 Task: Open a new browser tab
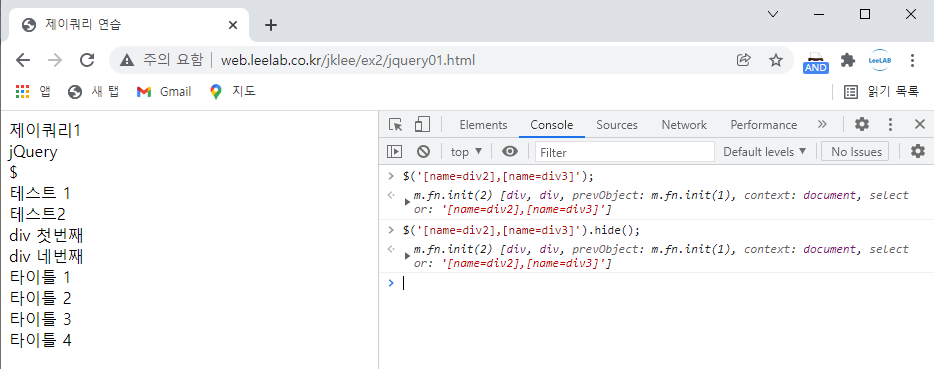click(271, 25)
